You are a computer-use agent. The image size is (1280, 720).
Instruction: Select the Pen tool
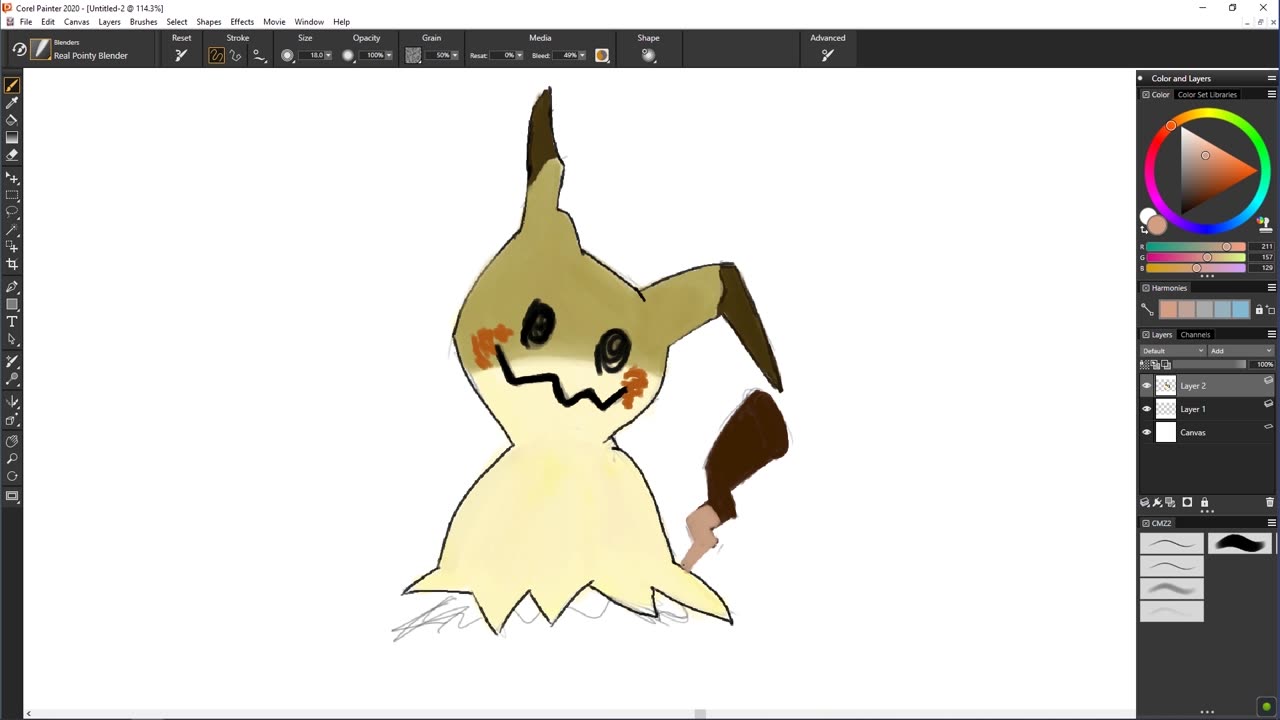tap(12, 287)
